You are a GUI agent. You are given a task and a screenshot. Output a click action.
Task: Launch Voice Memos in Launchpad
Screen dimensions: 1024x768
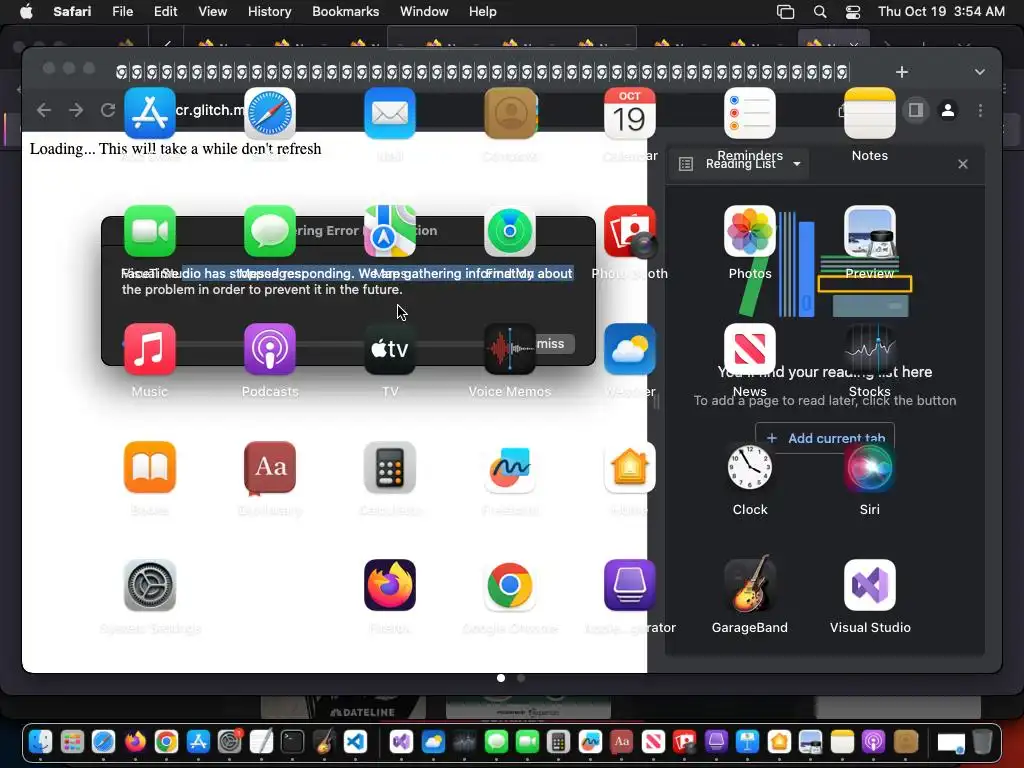click(510, 349)
